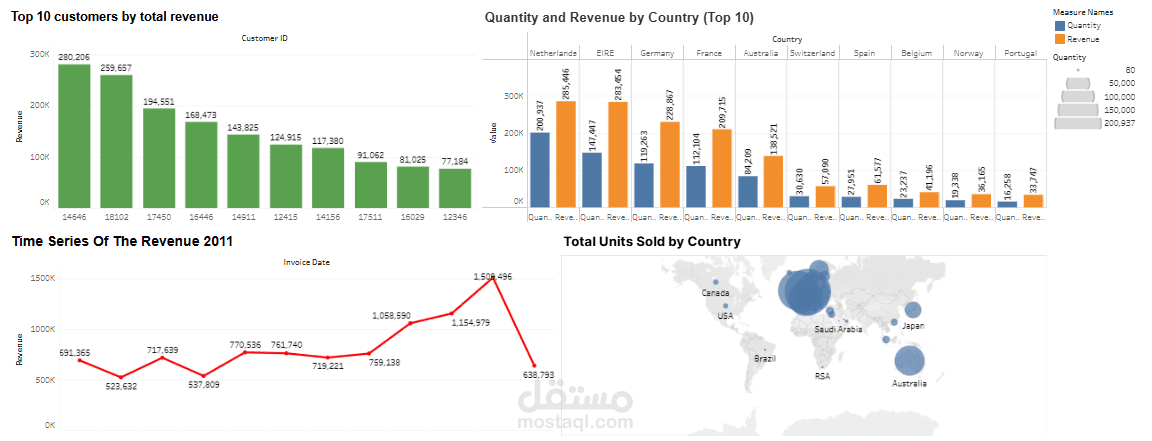
Task: Click the 143,825 data label
Action: (243, 127)
